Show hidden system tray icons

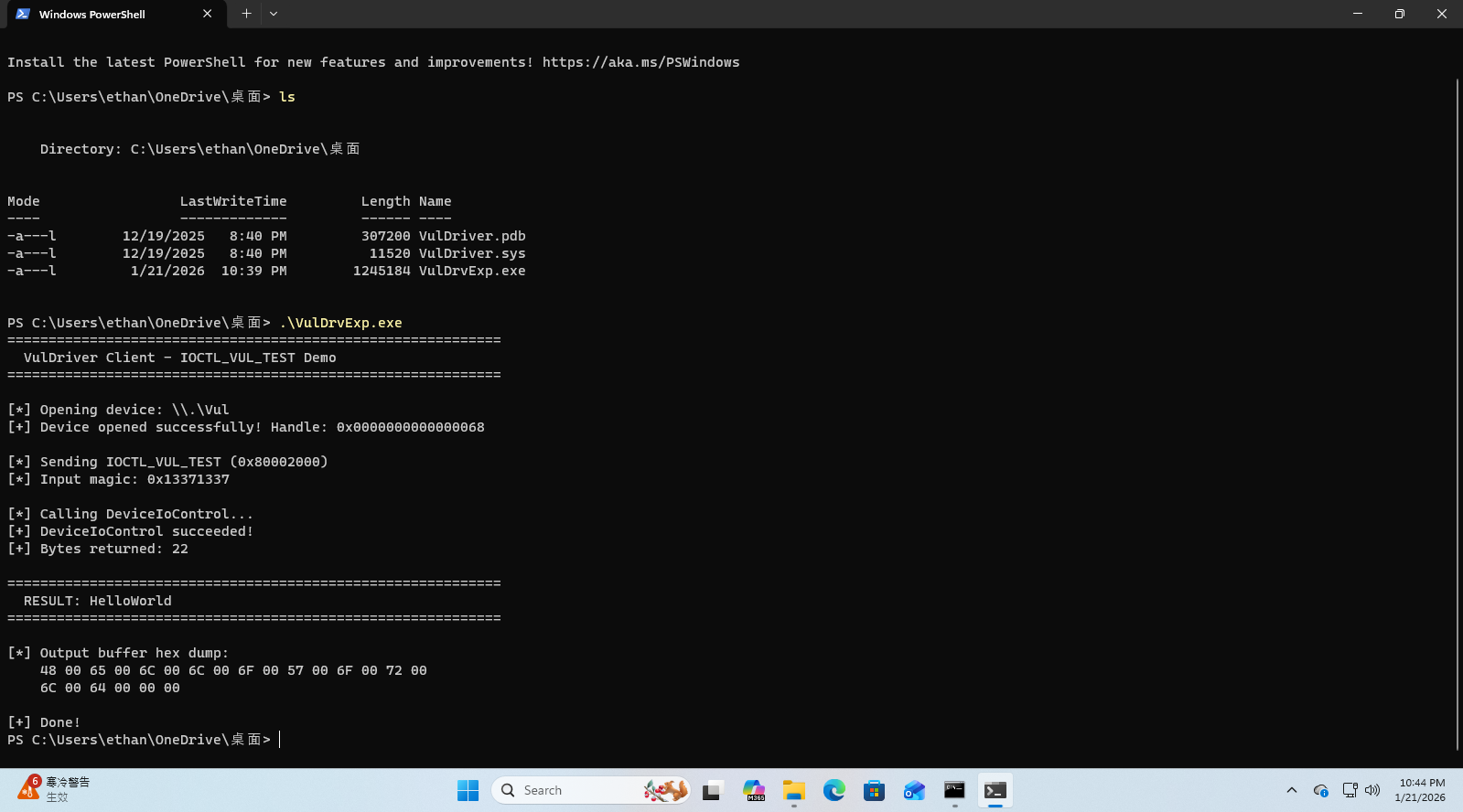(x=1291, y=790)
